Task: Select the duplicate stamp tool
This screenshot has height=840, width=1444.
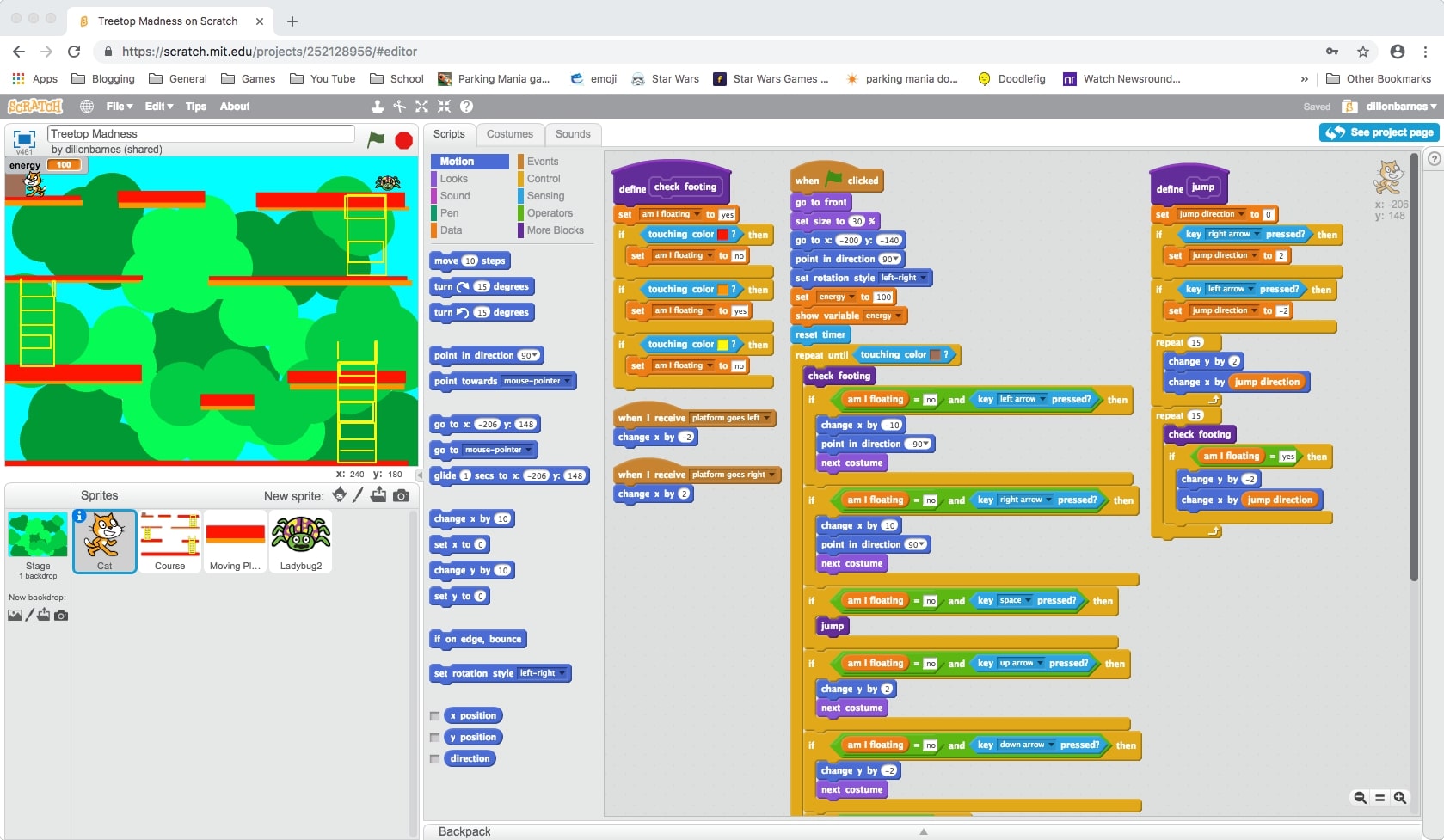Action: 377,107
